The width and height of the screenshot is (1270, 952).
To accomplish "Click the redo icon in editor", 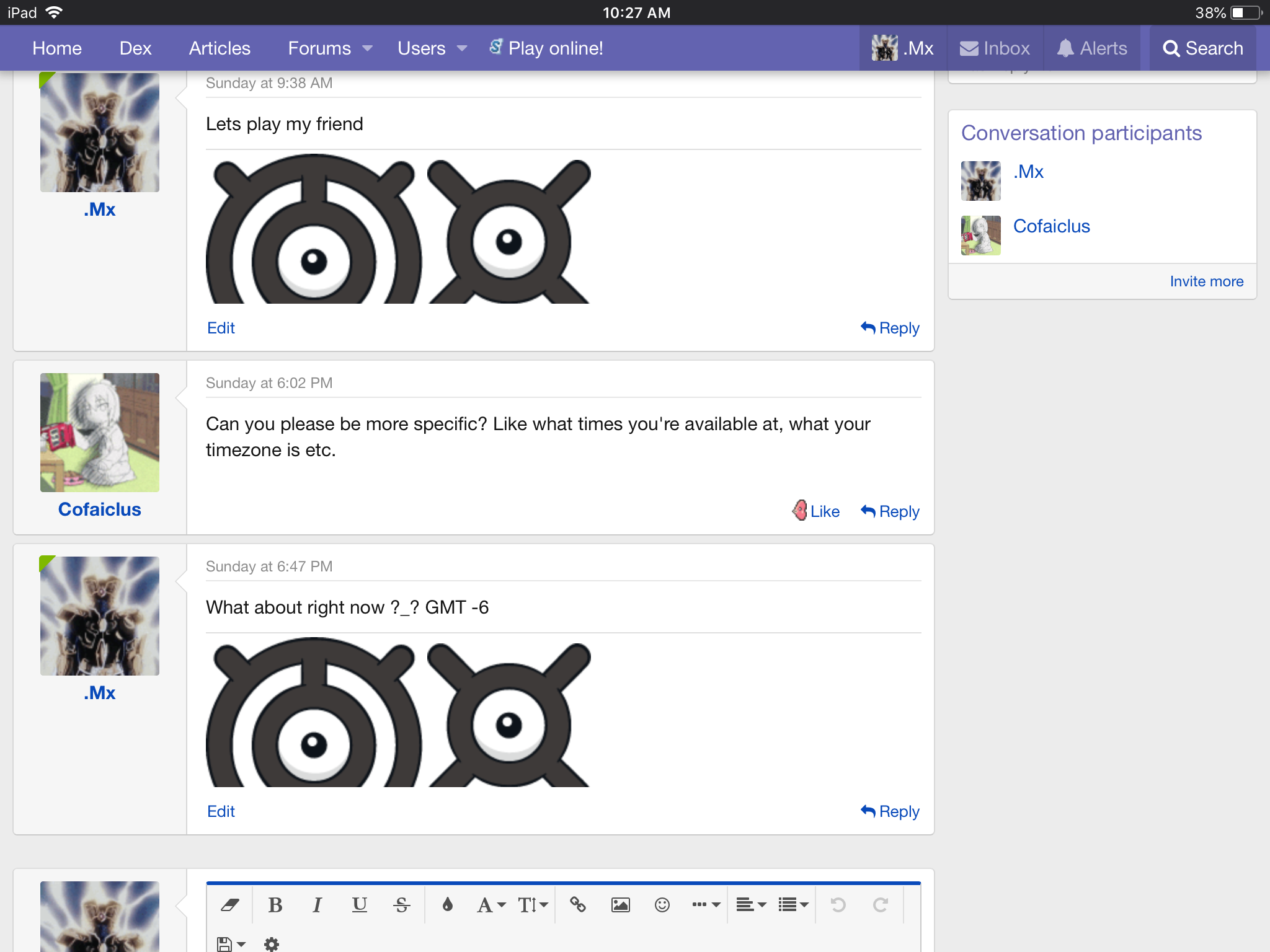I will pos(880,905).
